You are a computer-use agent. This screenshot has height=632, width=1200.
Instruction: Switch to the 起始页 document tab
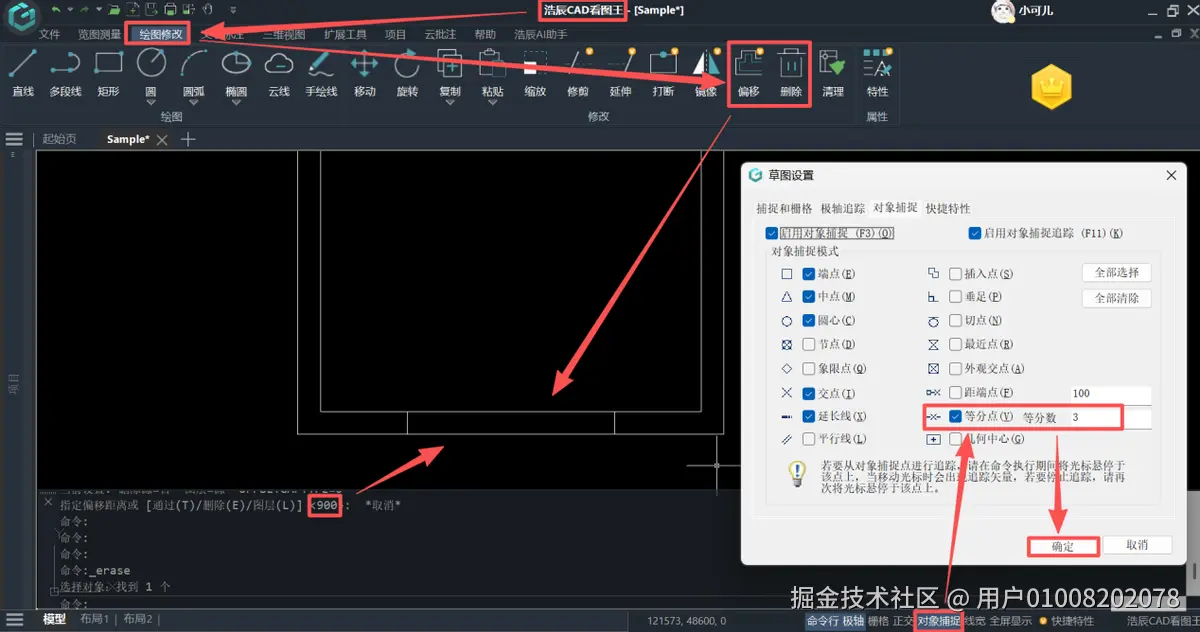[x=59, y=139]
